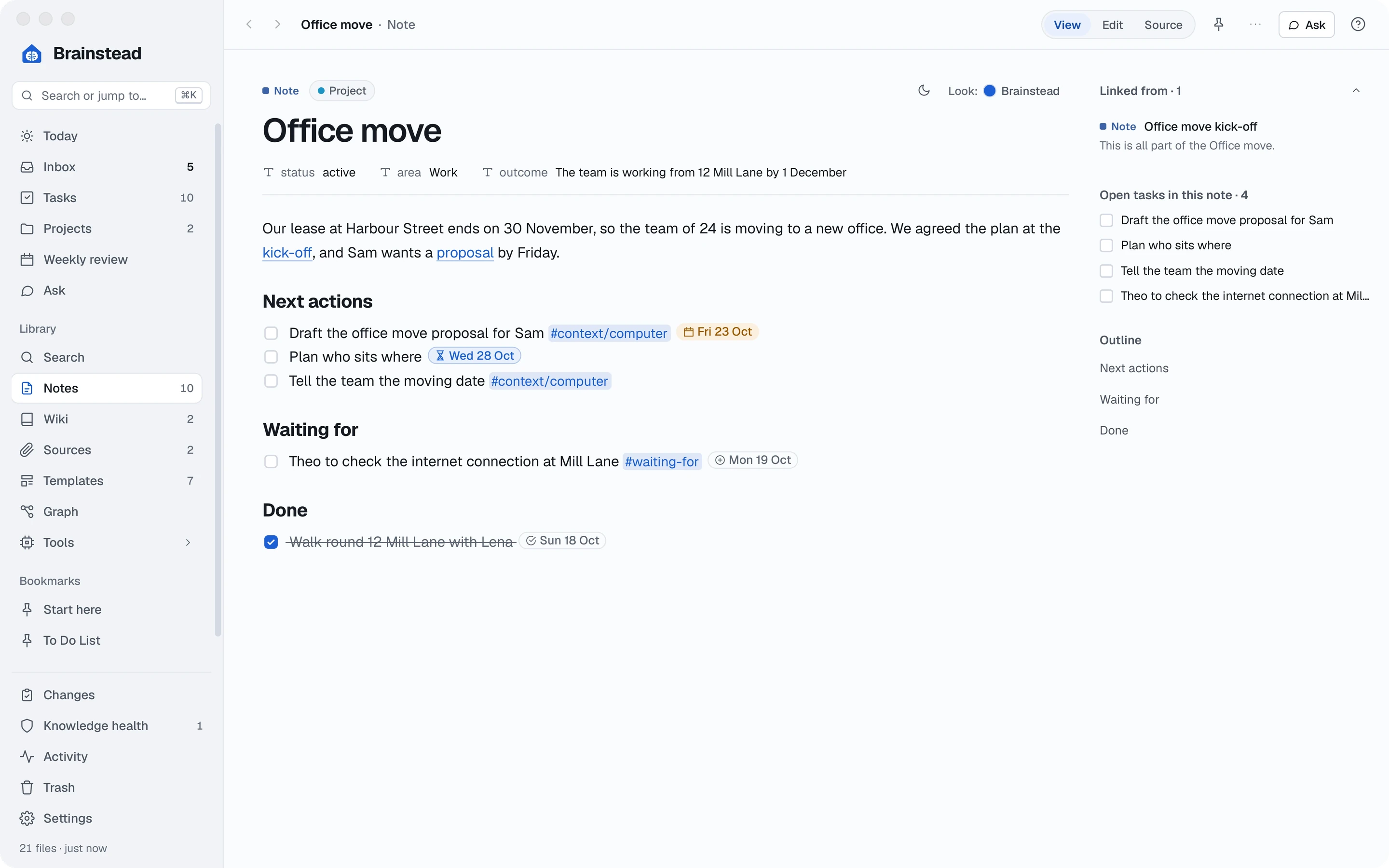Uncheck Walk round 12 Mill Lane task
Image resolution: width=1389 pixels, height=868 pixels.
click(x=271, y=542)
